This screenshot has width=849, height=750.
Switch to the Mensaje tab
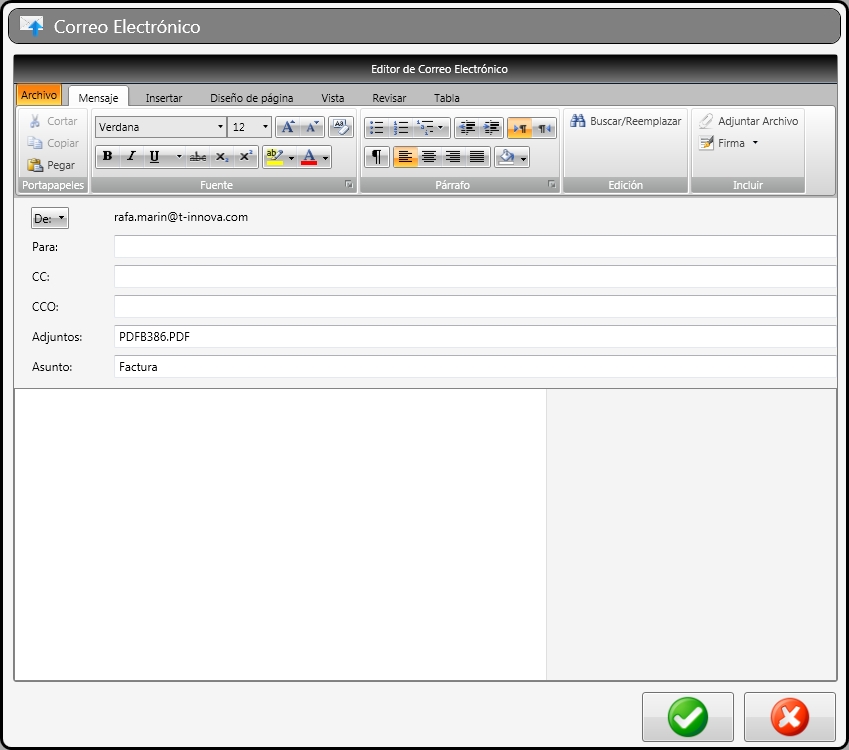click(x=98, y=97)
